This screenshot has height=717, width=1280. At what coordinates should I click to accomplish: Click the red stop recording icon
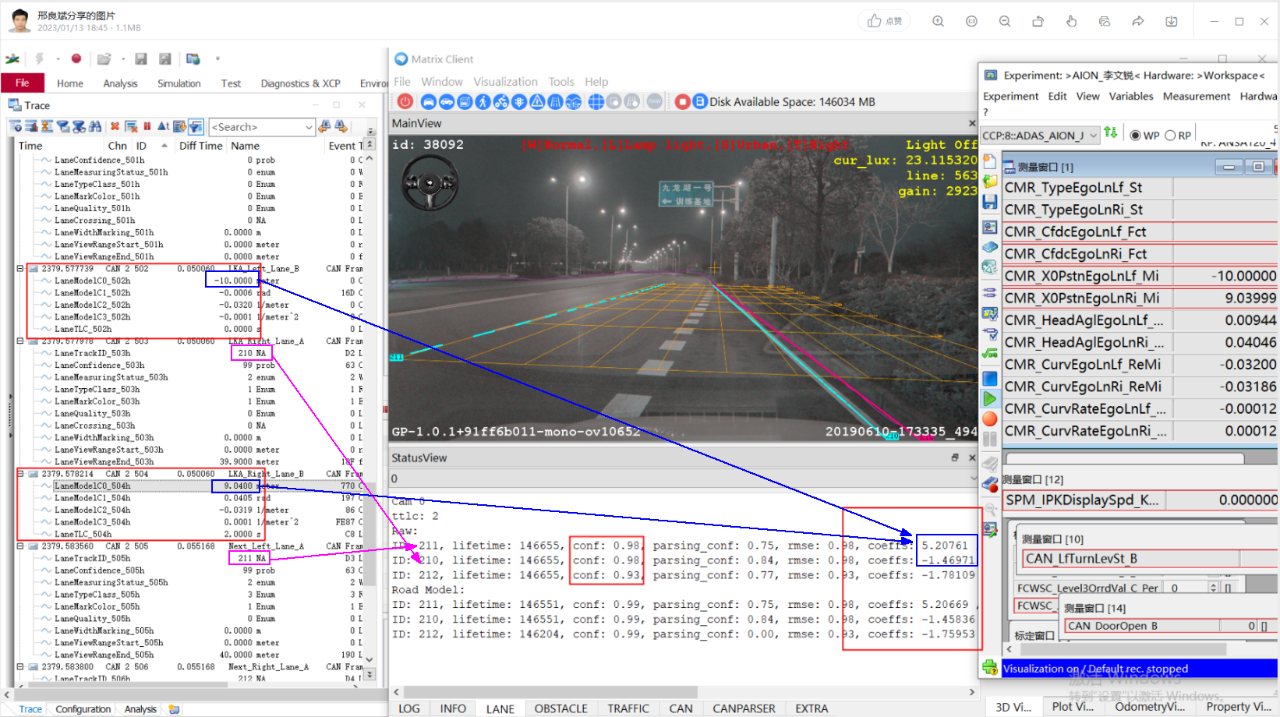(x=682, y=101)
